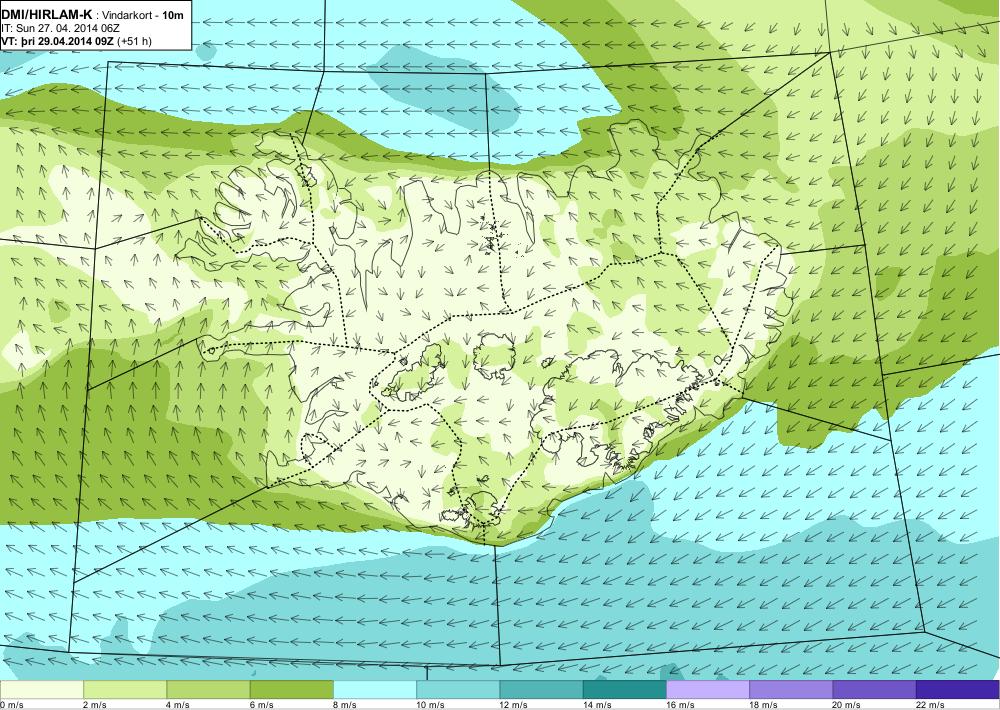
Task: Select the "6 m/s" legend label
Action: [x=261, y=705]
